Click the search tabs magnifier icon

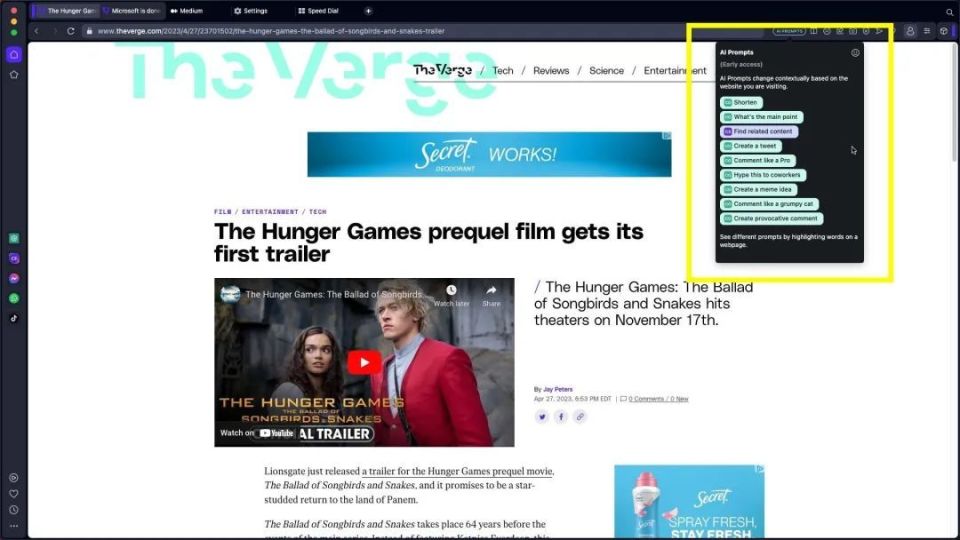950,11
